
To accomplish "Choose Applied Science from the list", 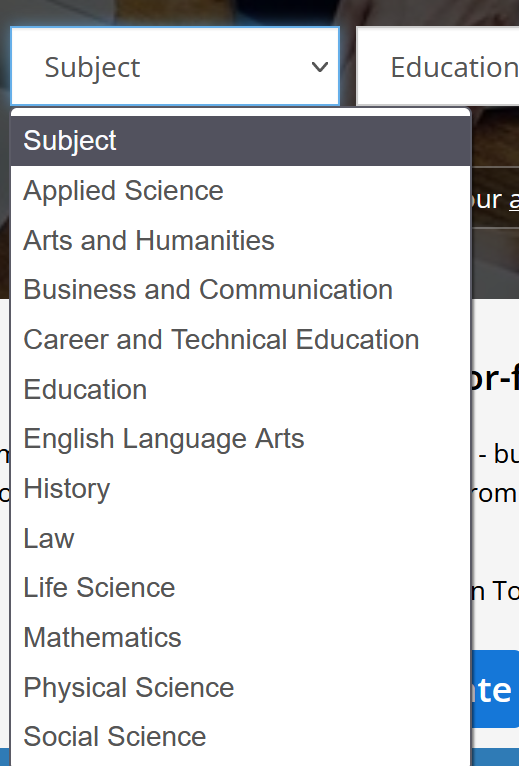I will pos(240,191).
